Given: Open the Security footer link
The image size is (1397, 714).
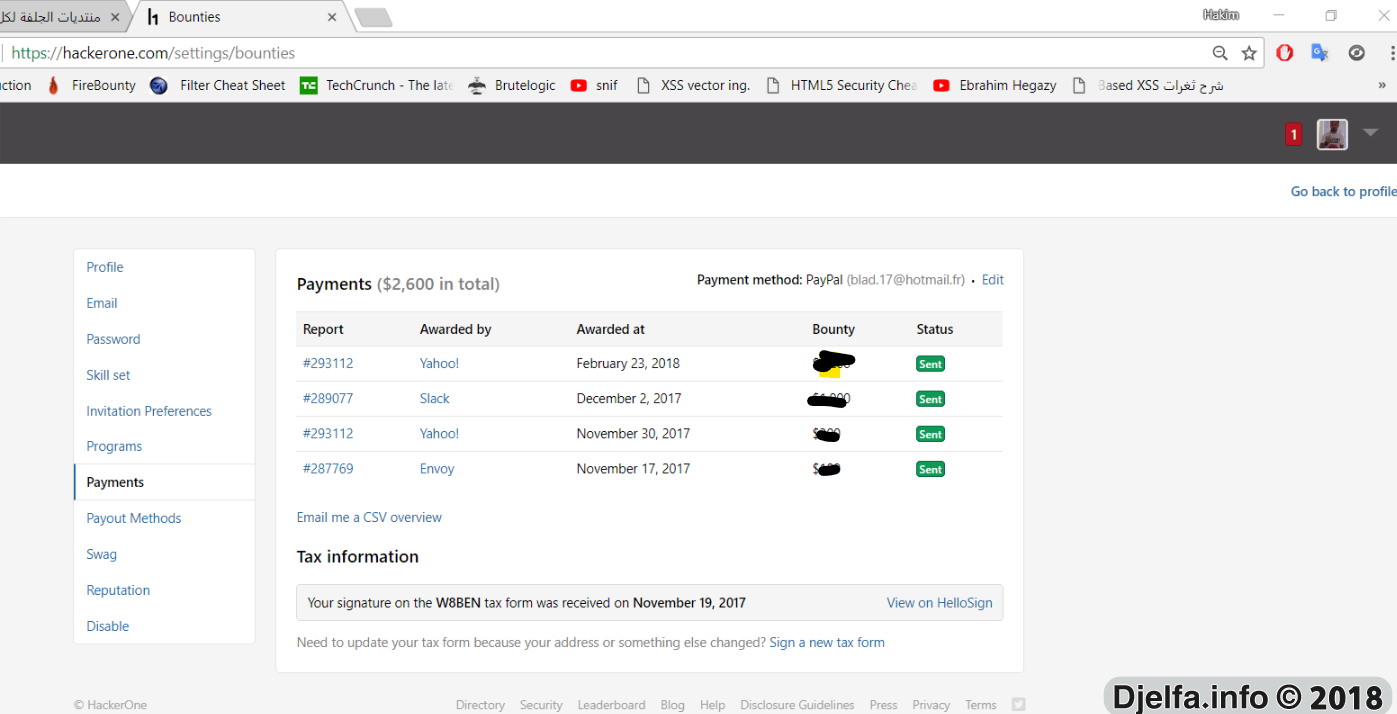Looking at the screenshot, I should 541,705.
